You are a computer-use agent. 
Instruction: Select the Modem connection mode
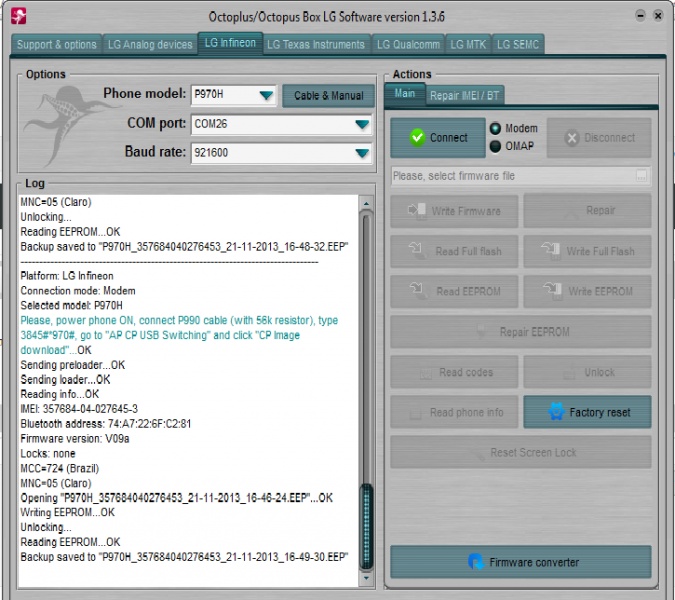(495, 128)
